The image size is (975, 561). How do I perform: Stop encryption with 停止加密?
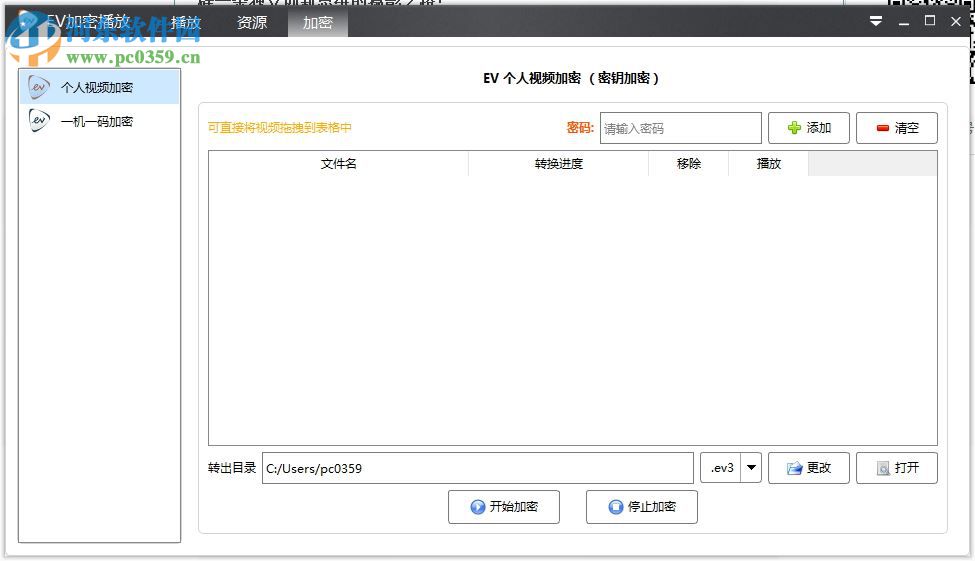tap(642, 507)
